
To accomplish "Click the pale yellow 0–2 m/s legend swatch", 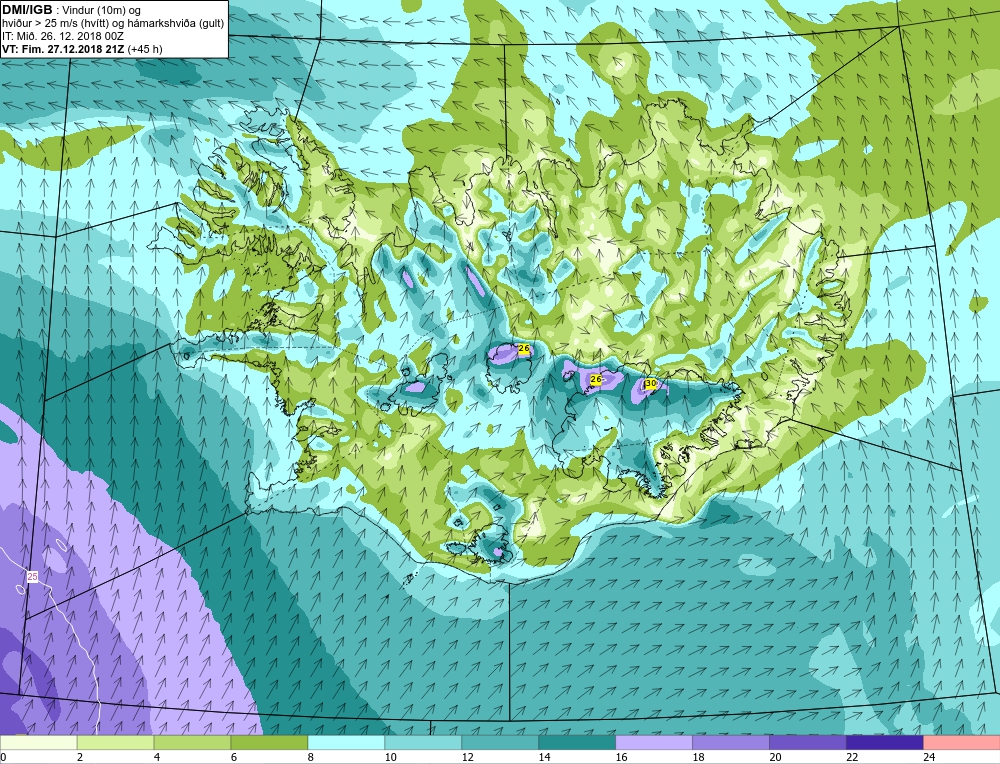I will click(x=38, y=743).
